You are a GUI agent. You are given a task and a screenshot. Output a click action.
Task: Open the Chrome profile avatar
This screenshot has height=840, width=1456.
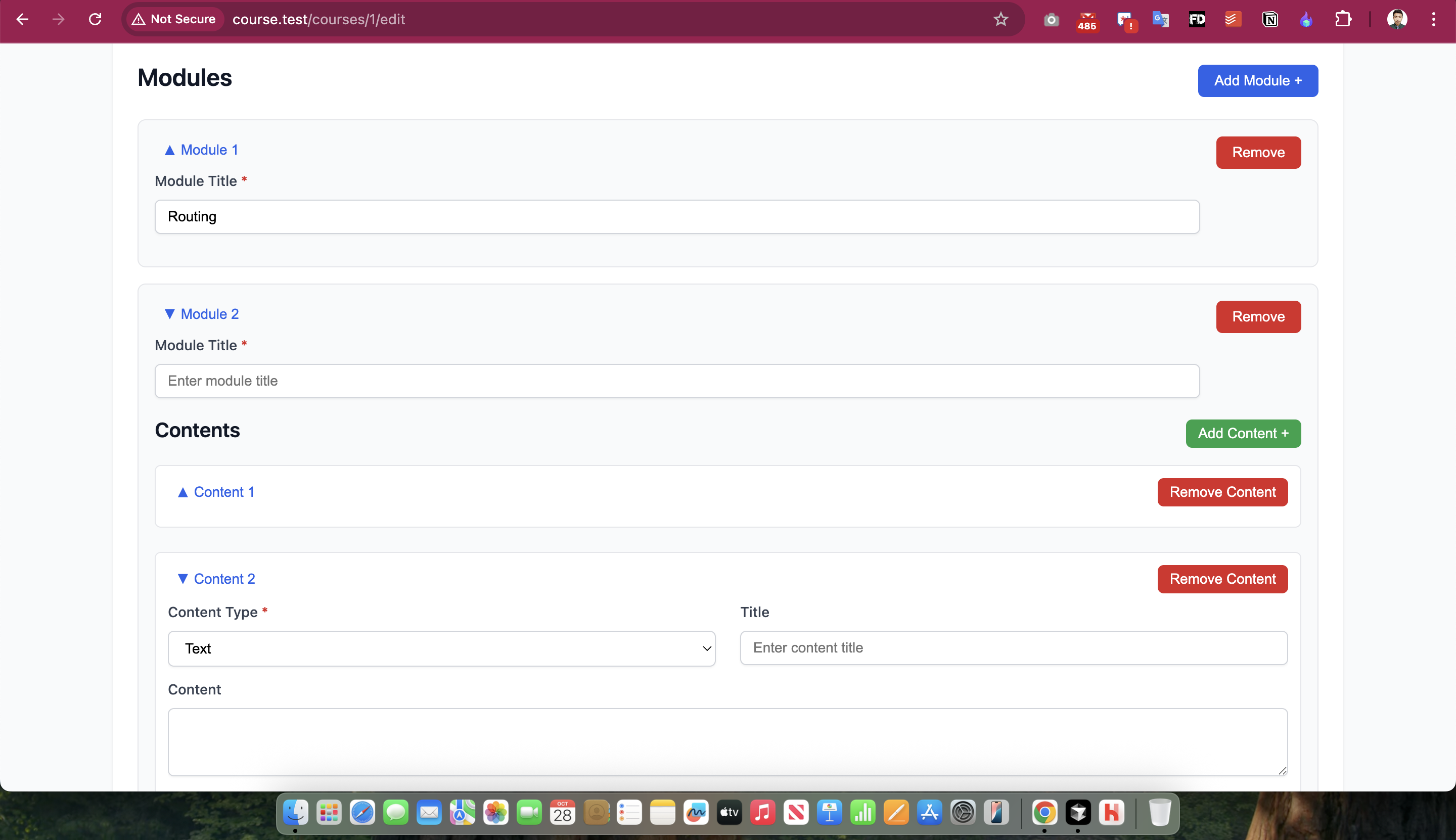click(1398, 19)
